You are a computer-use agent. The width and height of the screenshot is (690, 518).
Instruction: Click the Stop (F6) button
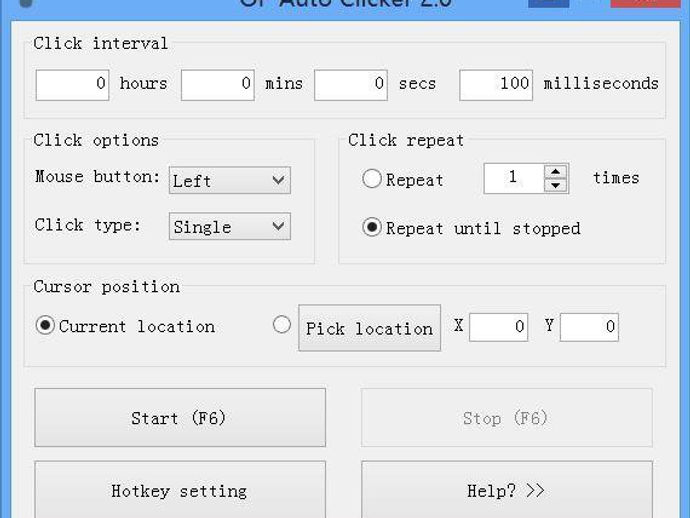click(506, 418)
